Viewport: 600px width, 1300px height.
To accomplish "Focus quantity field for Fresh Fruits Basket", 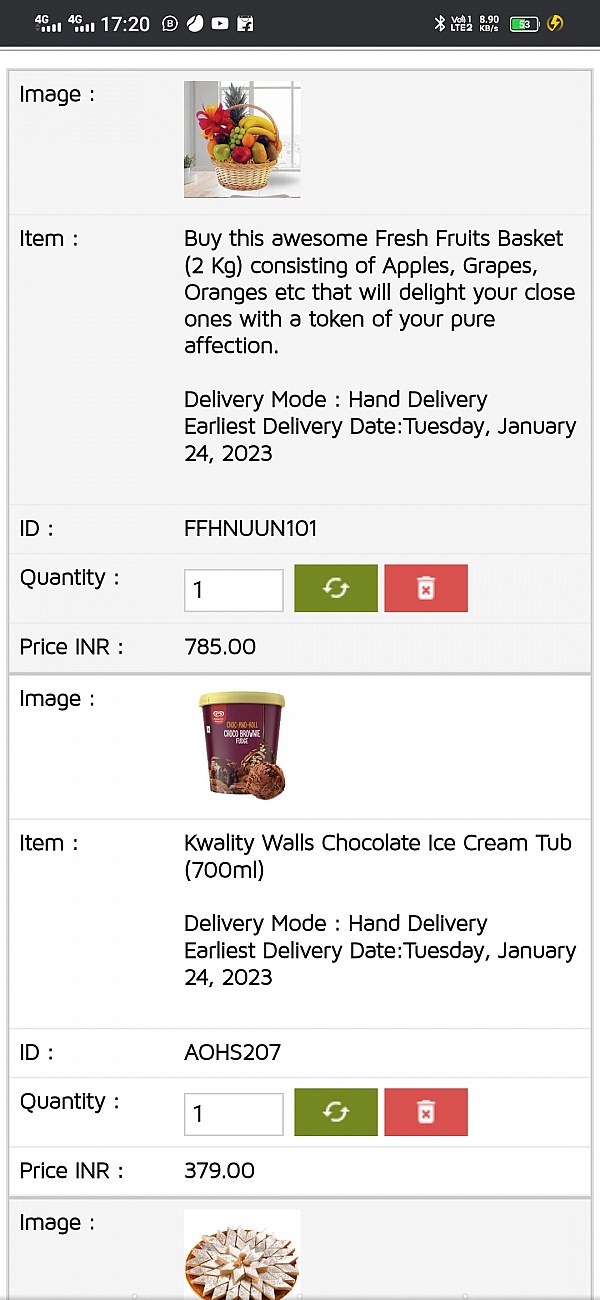I will point(234,590).
